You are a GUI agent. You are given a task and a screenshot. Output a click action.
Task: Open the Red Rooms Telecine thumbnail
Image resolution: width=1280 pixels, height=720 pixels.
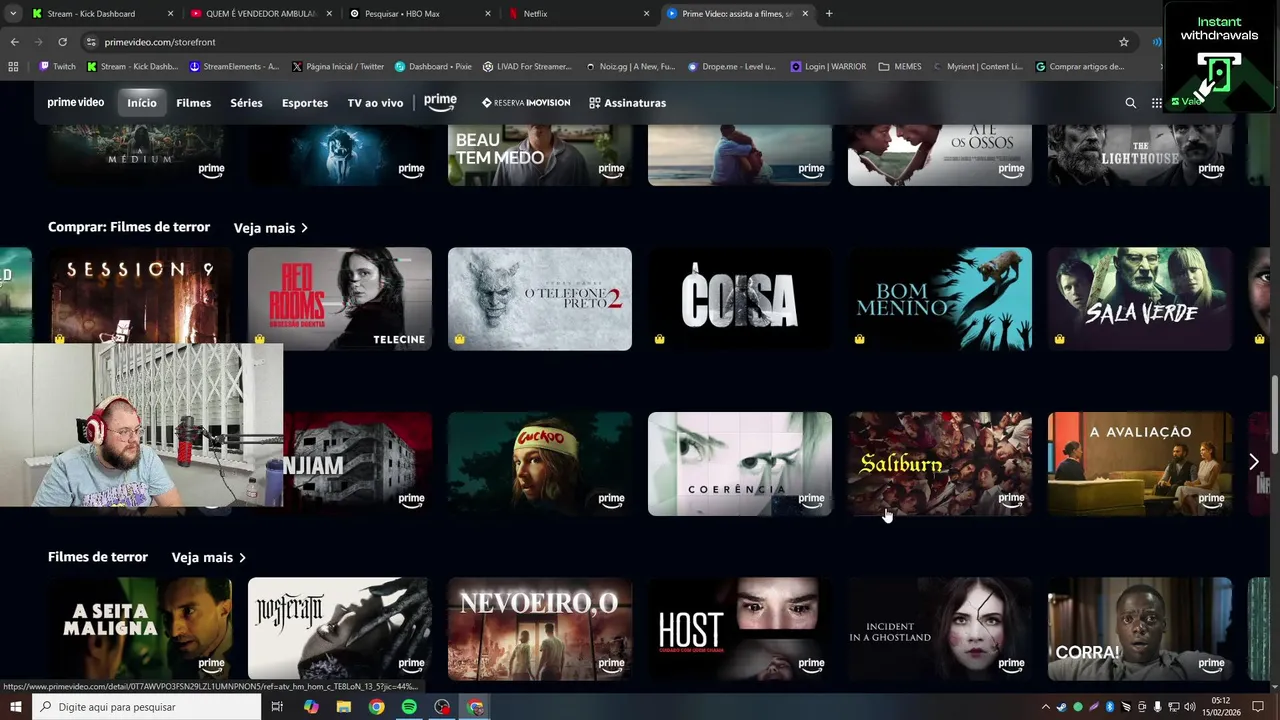[x=340, y=298]
